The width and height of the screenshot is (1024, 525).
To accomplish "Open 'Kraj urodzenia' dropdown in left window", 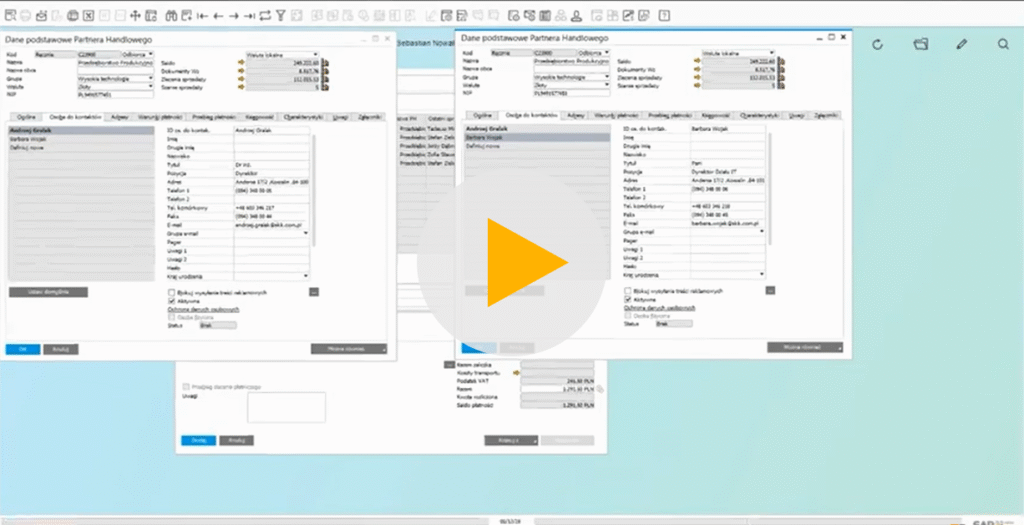I will click(x=304, y=275).
